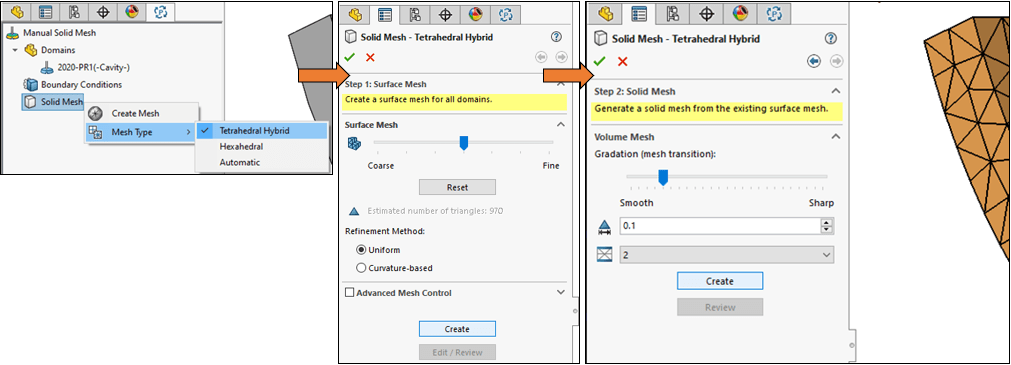Click the Boundary Conditions icon
The width and height of the screenshot is (1011, 365).
[x=30, y=84]
